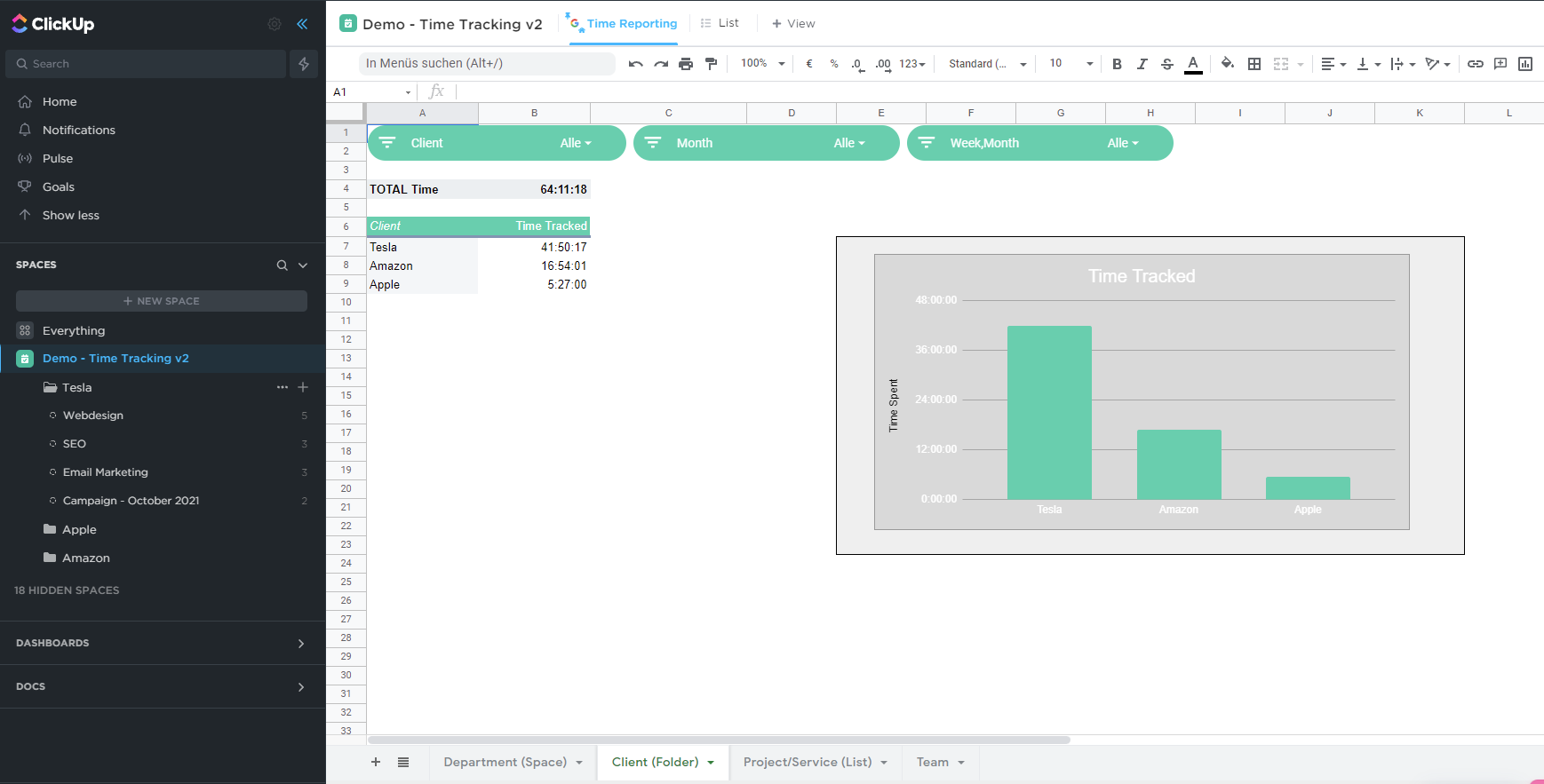Click the menu search field
The width and height of the screenshot is (1544, 784).
(487, 64)
